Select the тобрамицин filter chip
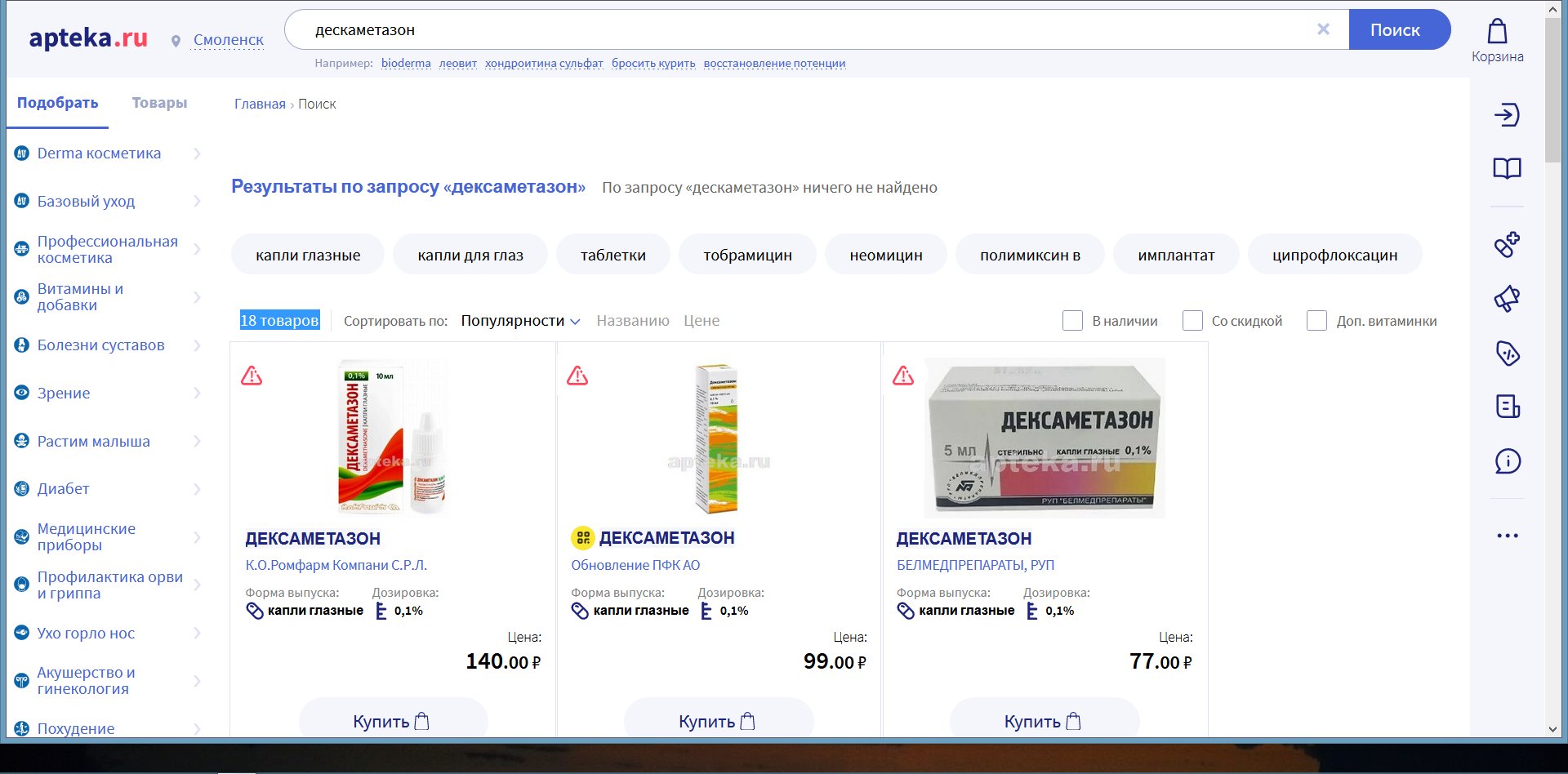The image size is (1568, 774). pos(747,255)
